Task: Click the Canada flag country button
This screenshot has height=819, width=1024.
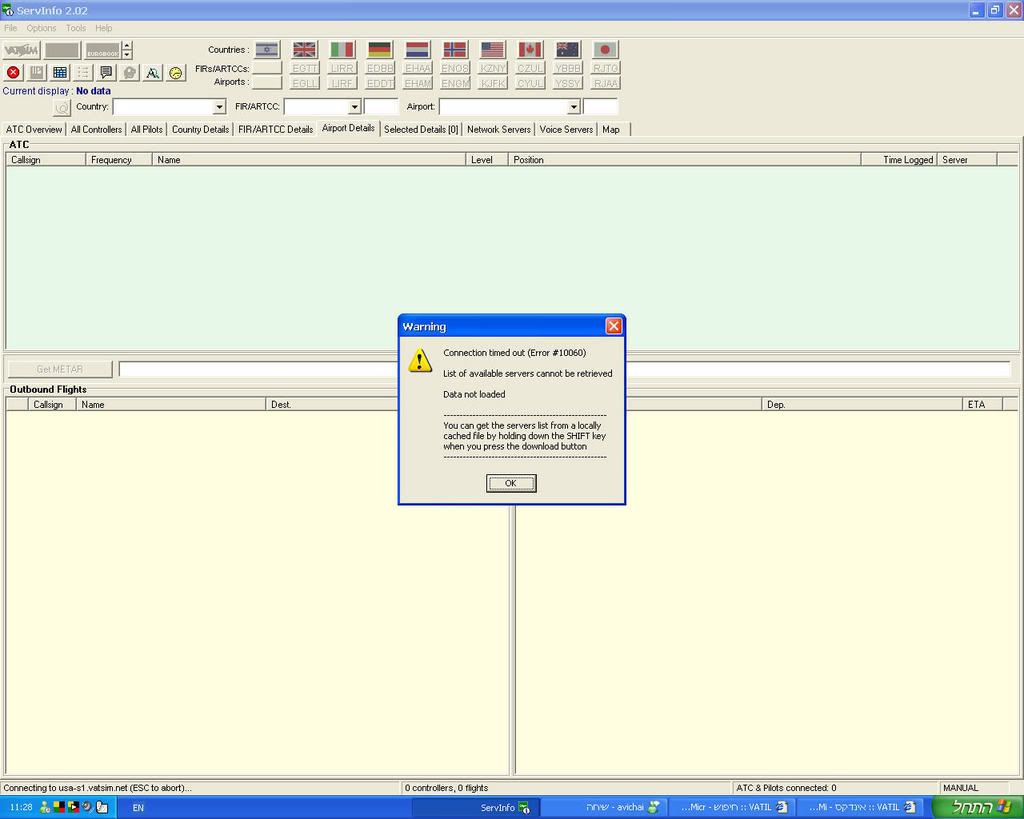Action: click(x=530, y=50)
